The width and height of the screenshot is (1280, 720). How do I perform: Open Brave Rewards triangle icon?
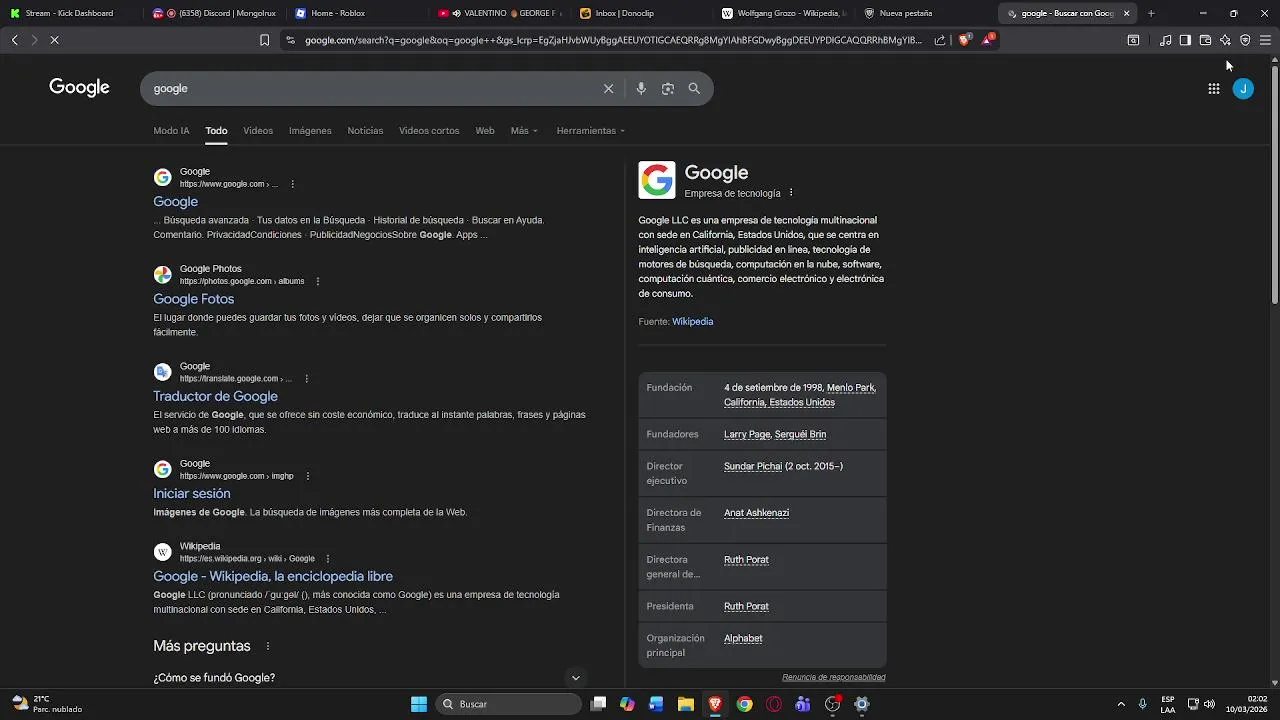[987, 40]
